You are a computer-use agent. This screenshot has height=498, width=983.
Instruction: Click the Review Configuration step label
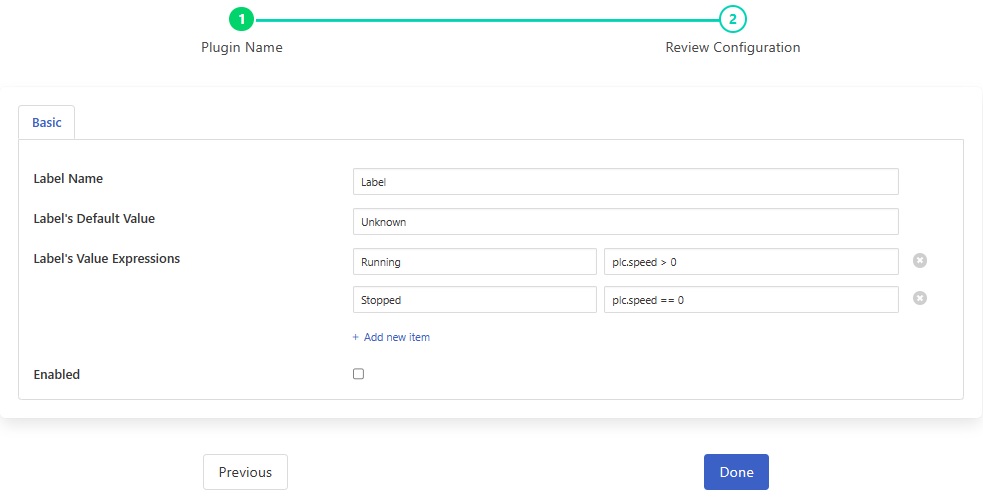[733, 47]
